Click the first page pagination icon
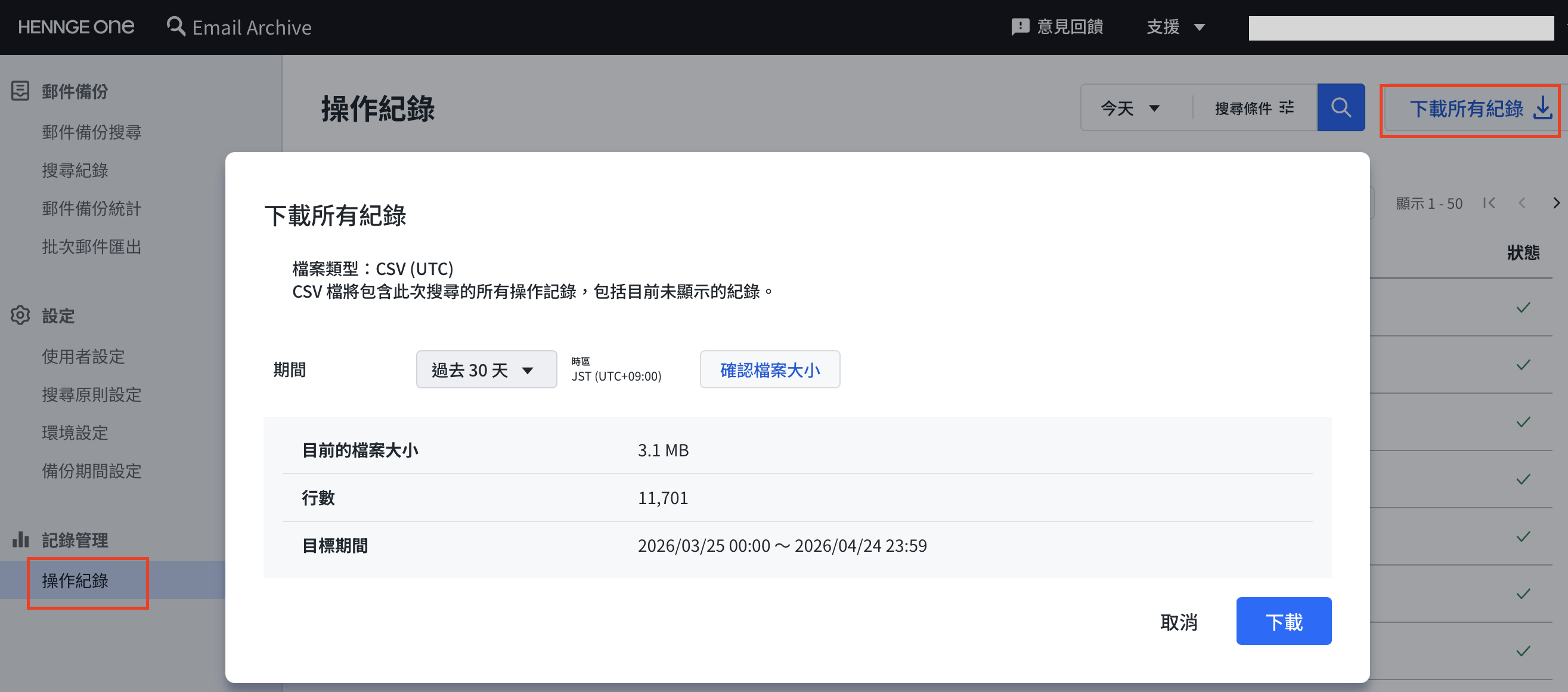This screenshot has height=692, width=1568. click(1489, 203)
